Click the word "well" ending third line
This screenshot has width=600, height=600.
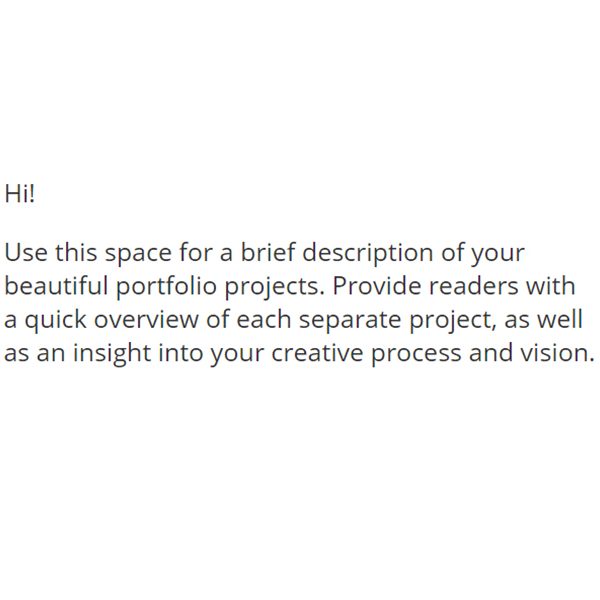[560, 319]
